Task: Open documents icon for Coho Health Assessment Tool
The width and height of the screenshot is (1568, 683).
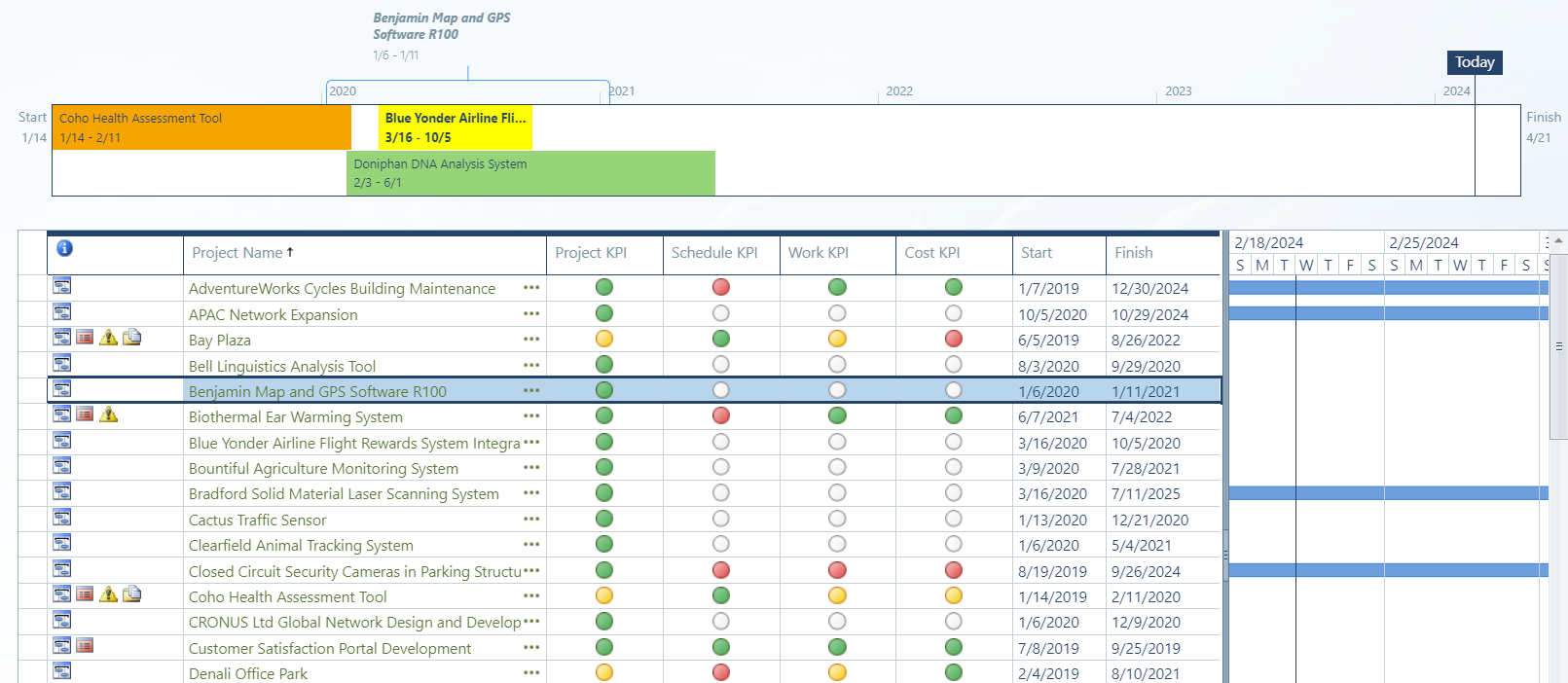Action: (x=132, y=594)
